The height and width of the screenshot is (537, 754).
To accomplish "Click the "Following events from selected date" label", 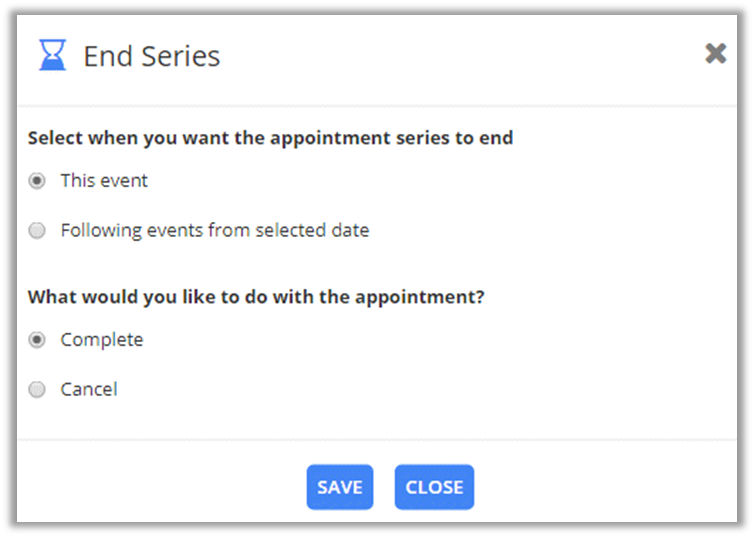I will (214, 231).
